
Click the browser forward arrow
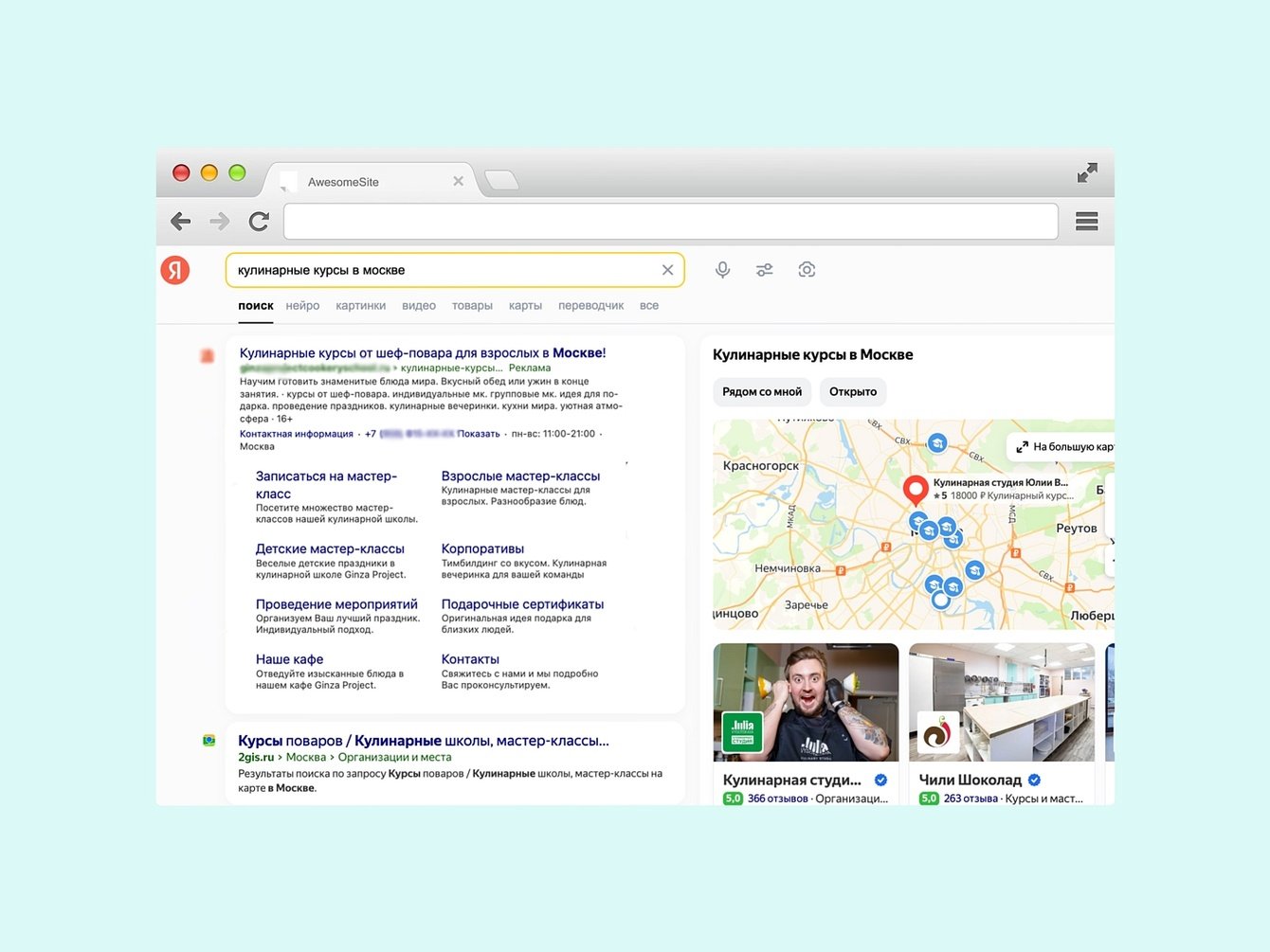click(220, 222)
